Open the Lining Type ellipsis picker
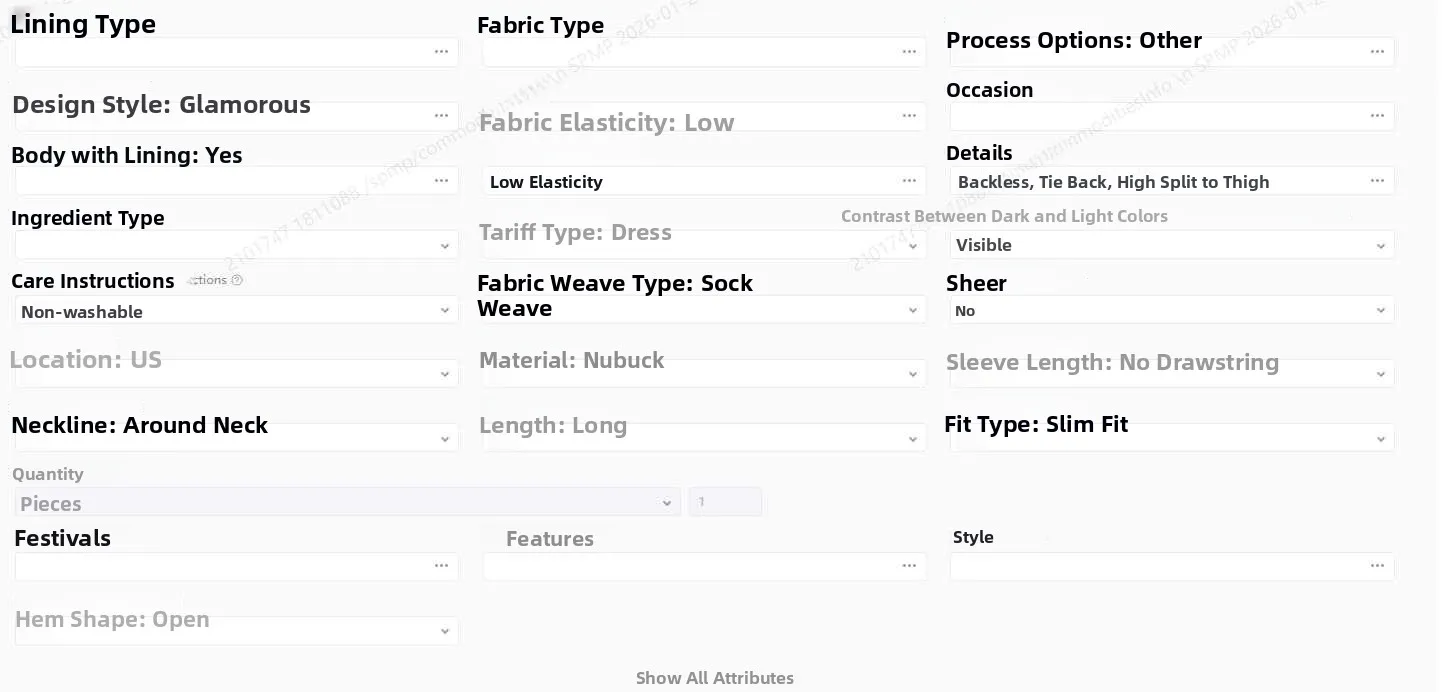Viewport: 1455px width, 692px height. point(441,52)
